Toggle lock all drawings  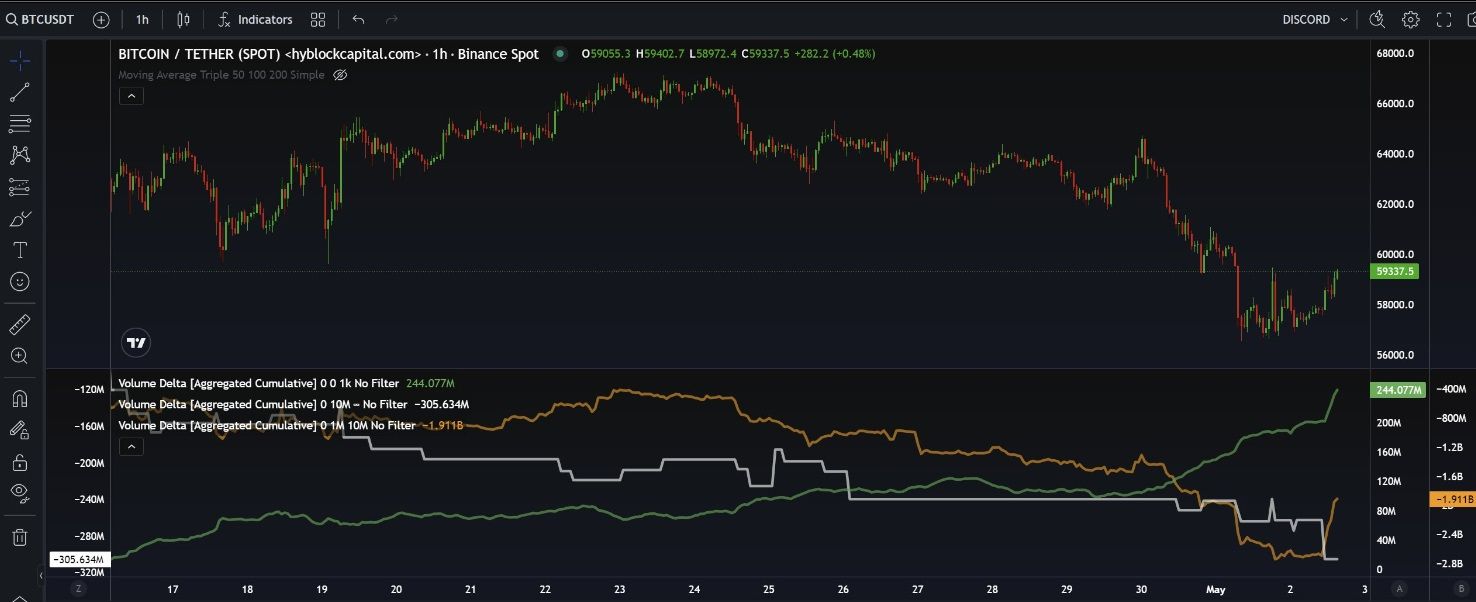point(19,462)
